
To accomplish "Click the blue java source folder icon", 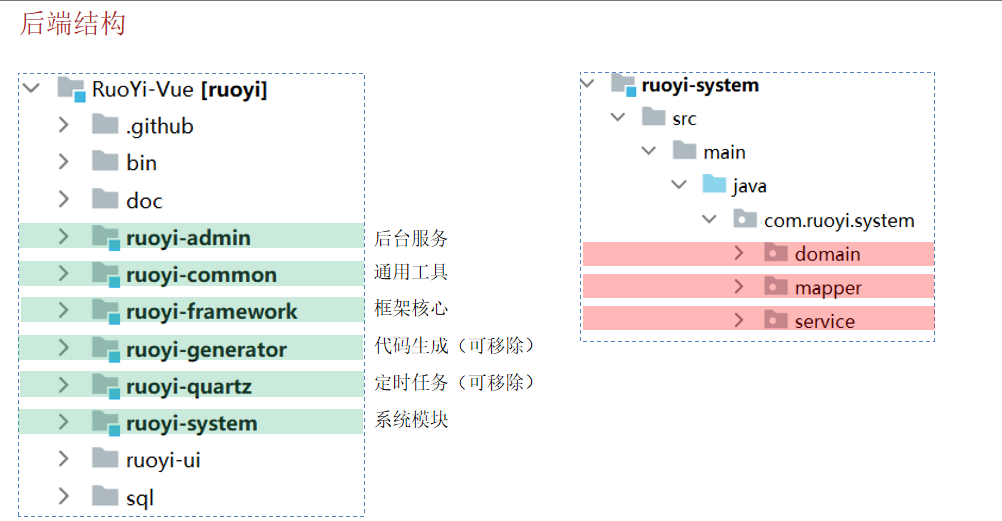I will (714, 184).
